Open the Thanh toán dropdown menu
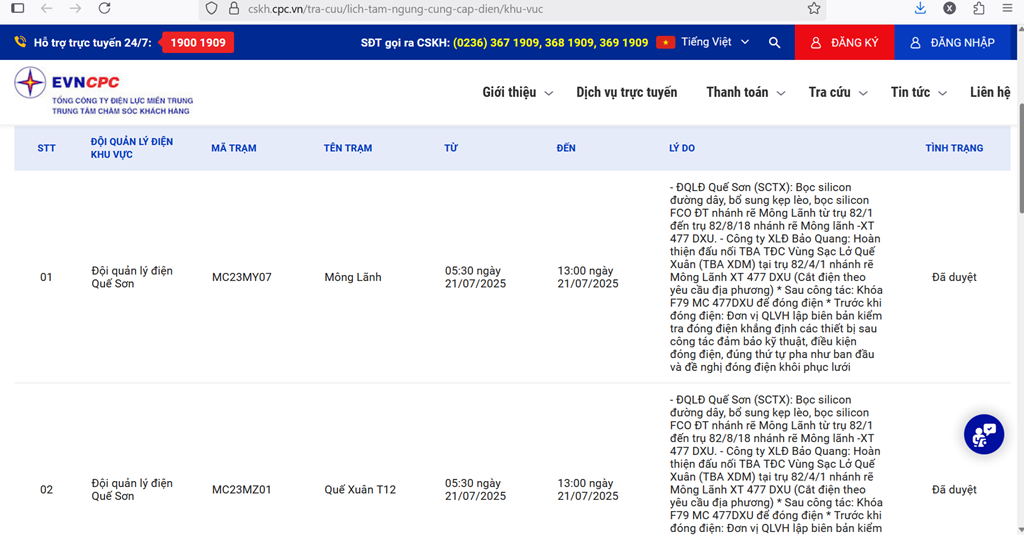Image resolution: width=1024 pixels, height=540 pixels. 745,92
